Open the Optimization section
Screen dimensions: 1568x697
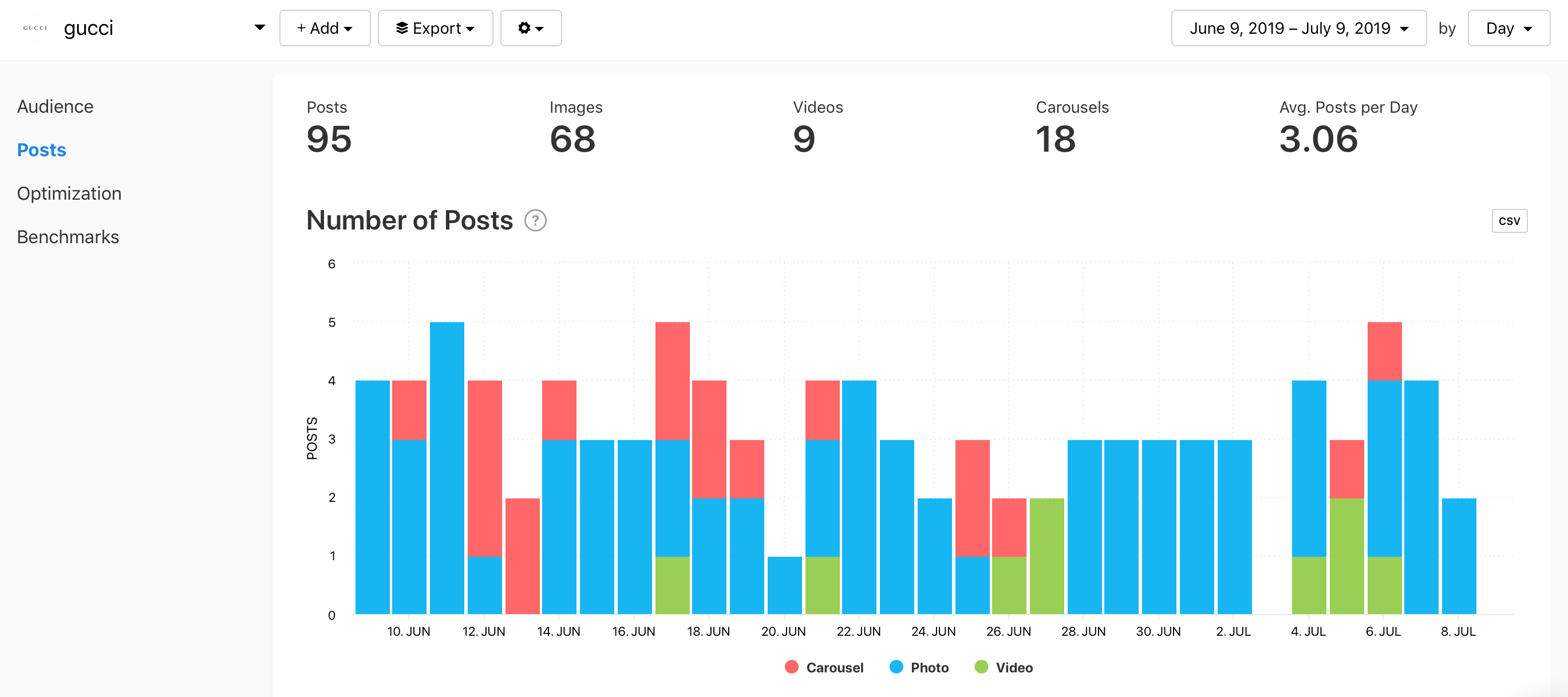pos(69,193)
